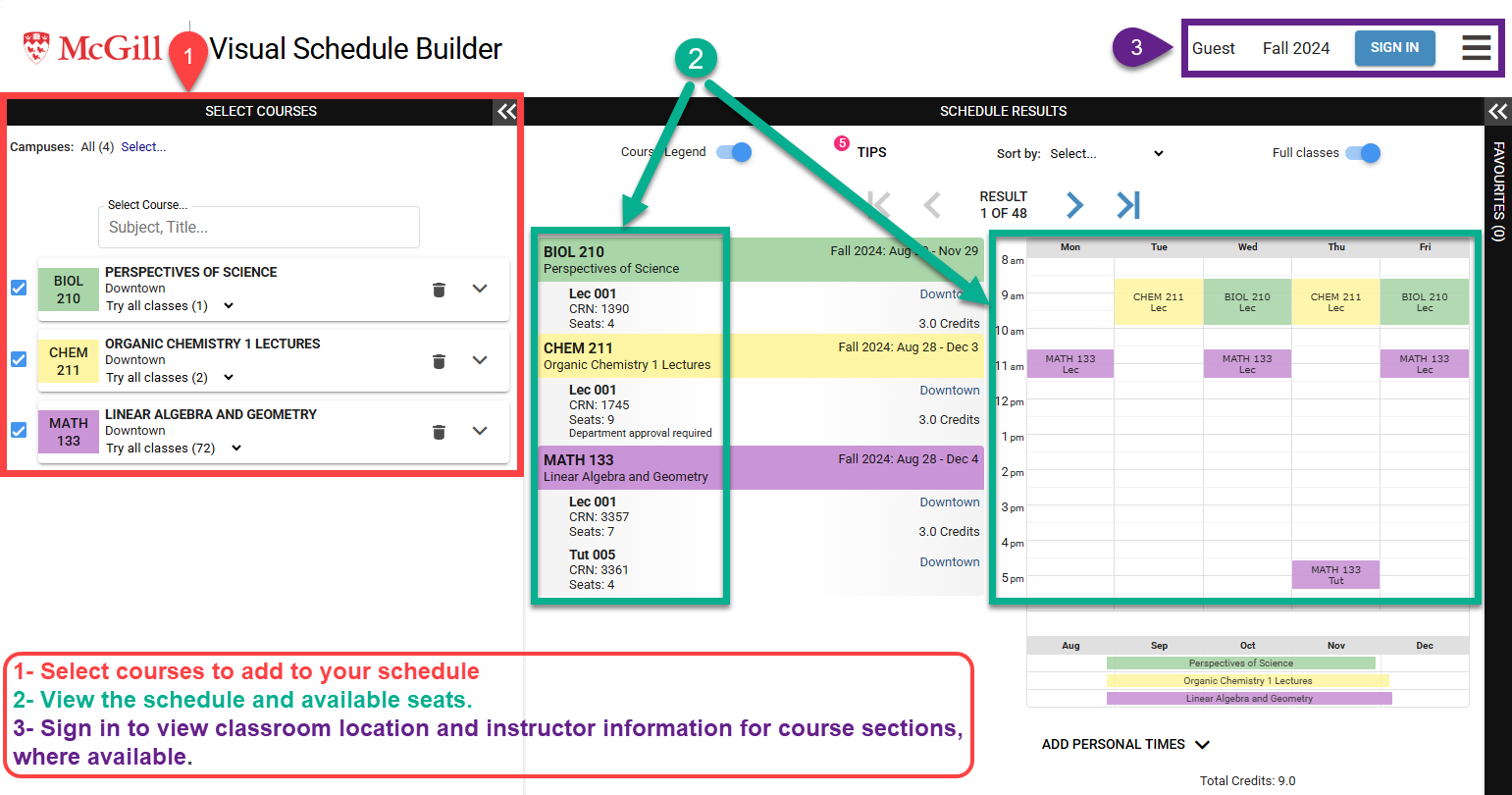The width and height of the screenshot is (1512, 795).
Task: Expand CHEM 211 course details chevron
Action: tap(480, 360)
